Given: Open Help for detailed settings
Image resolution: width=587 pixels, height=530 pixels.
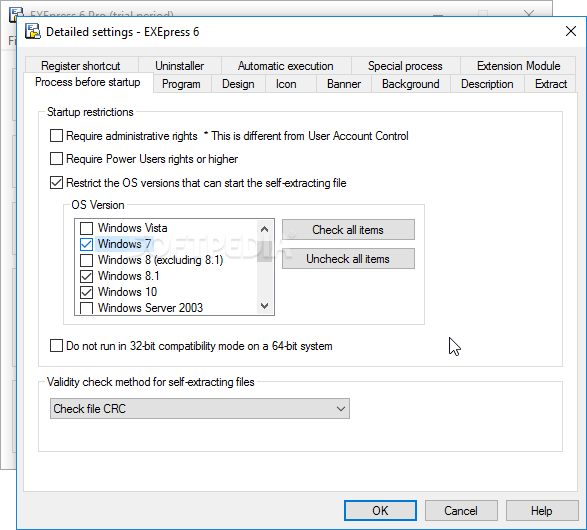Looking at the screenshot, I should click(542, 511).
